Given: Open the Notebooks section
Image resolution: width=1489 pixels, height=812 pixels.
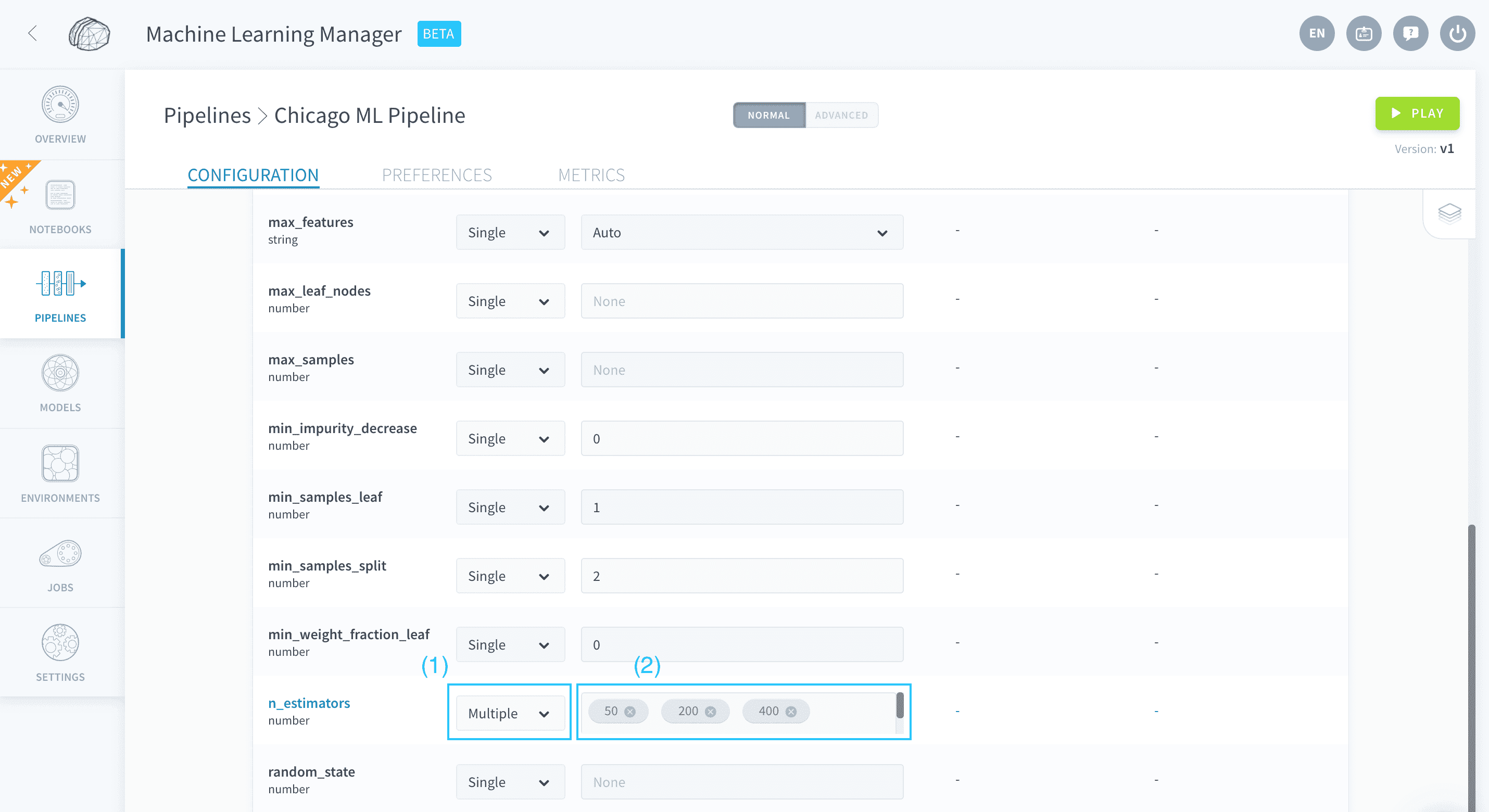Looking at the screenshot, I should (x=60, y=205).
